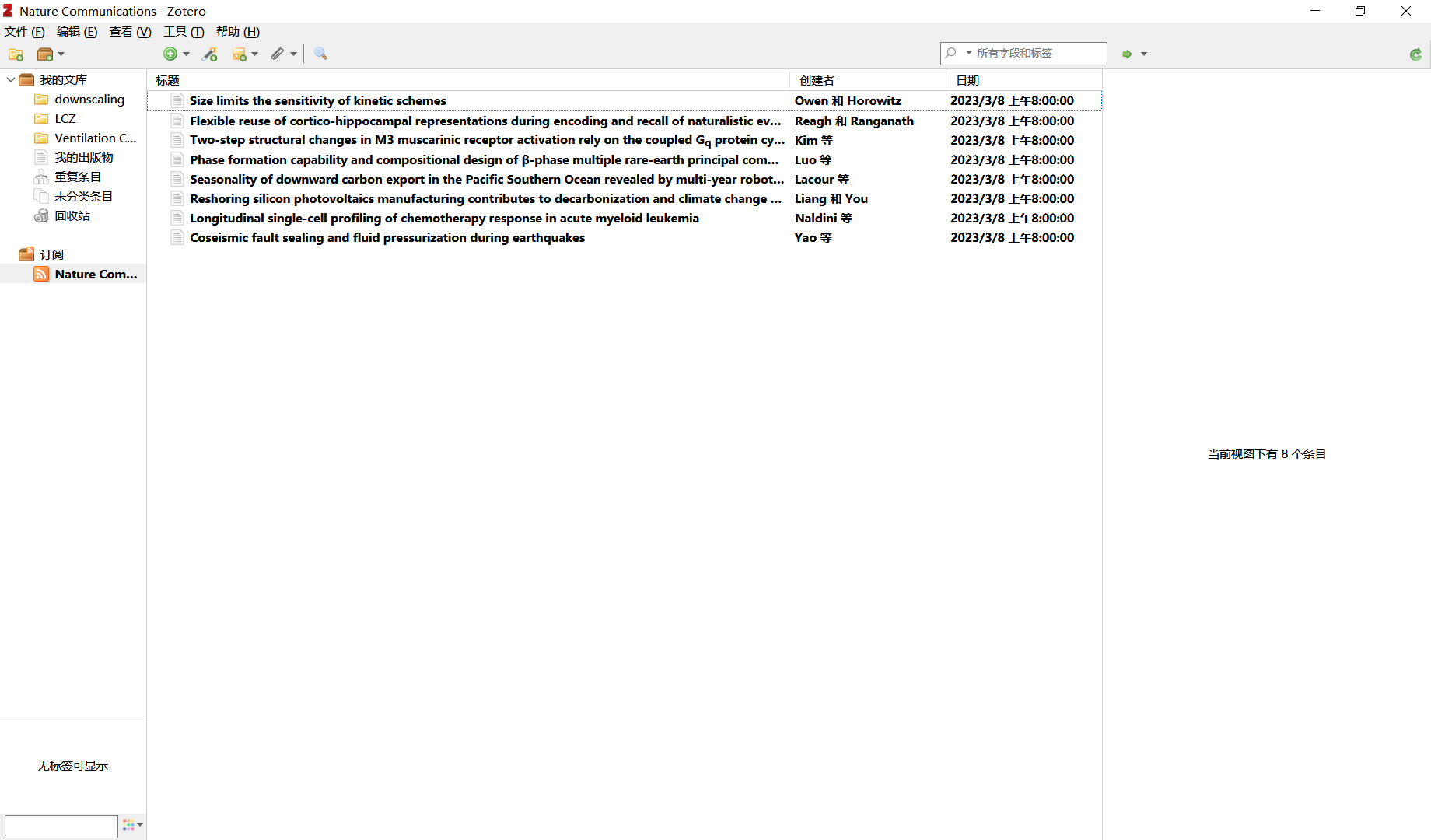Click the Add Attachment paperclip icon
Screen dimensions: 1431x840
[x=278, y=54]
